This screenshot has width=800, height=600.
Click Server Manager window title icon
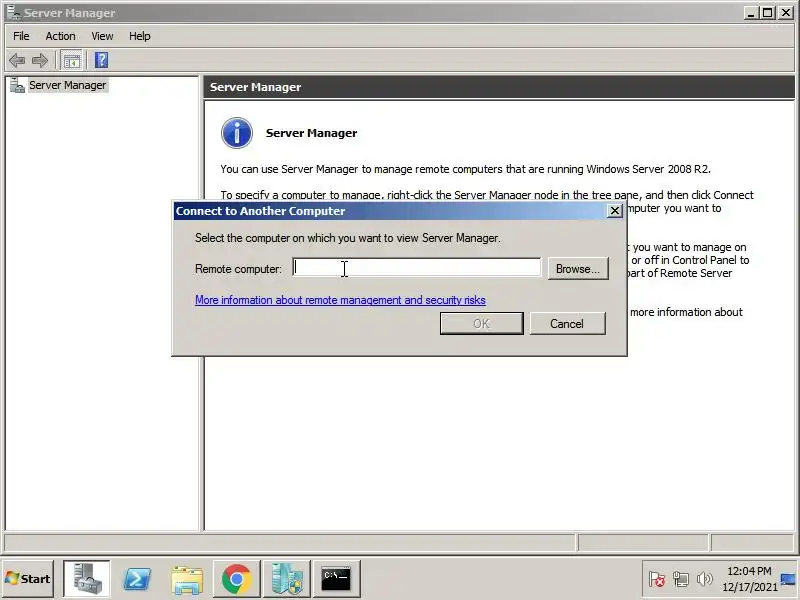13,13
